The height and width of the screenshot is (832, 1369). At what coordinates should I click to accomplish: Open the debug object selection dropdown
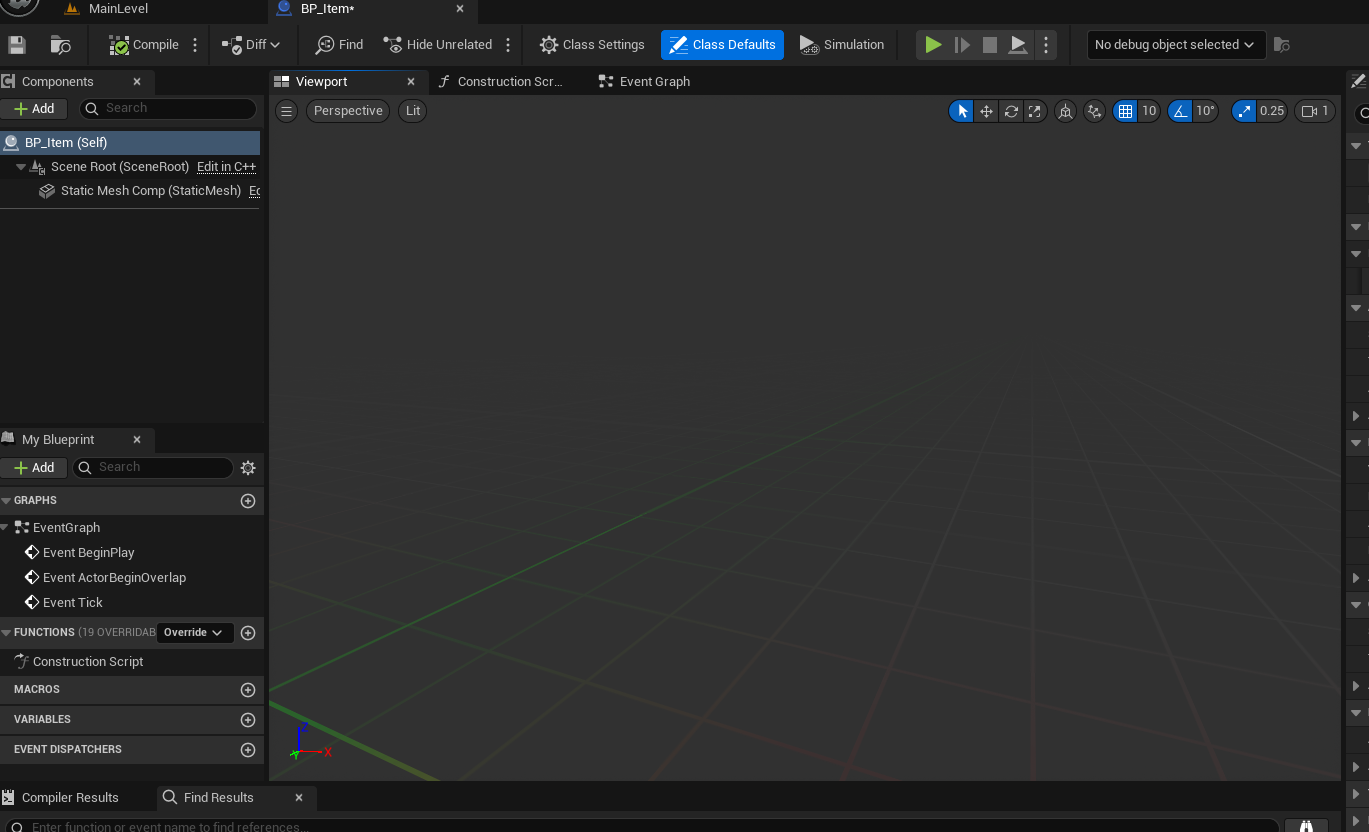click(1176, 45)
